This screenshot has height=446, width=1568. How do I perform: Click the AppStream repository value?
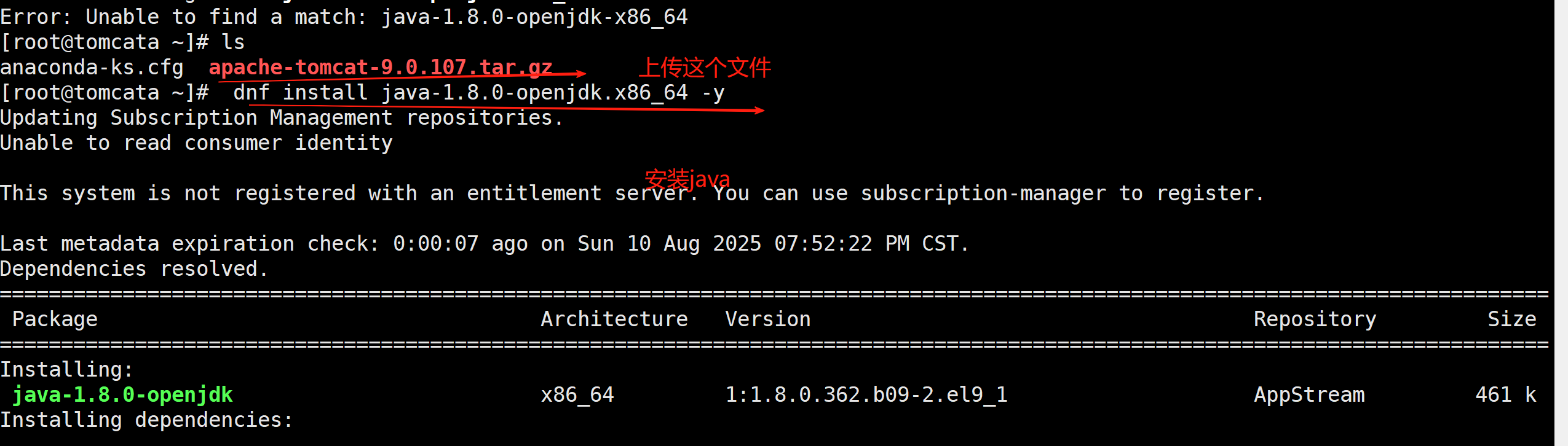coord(1309,395)
